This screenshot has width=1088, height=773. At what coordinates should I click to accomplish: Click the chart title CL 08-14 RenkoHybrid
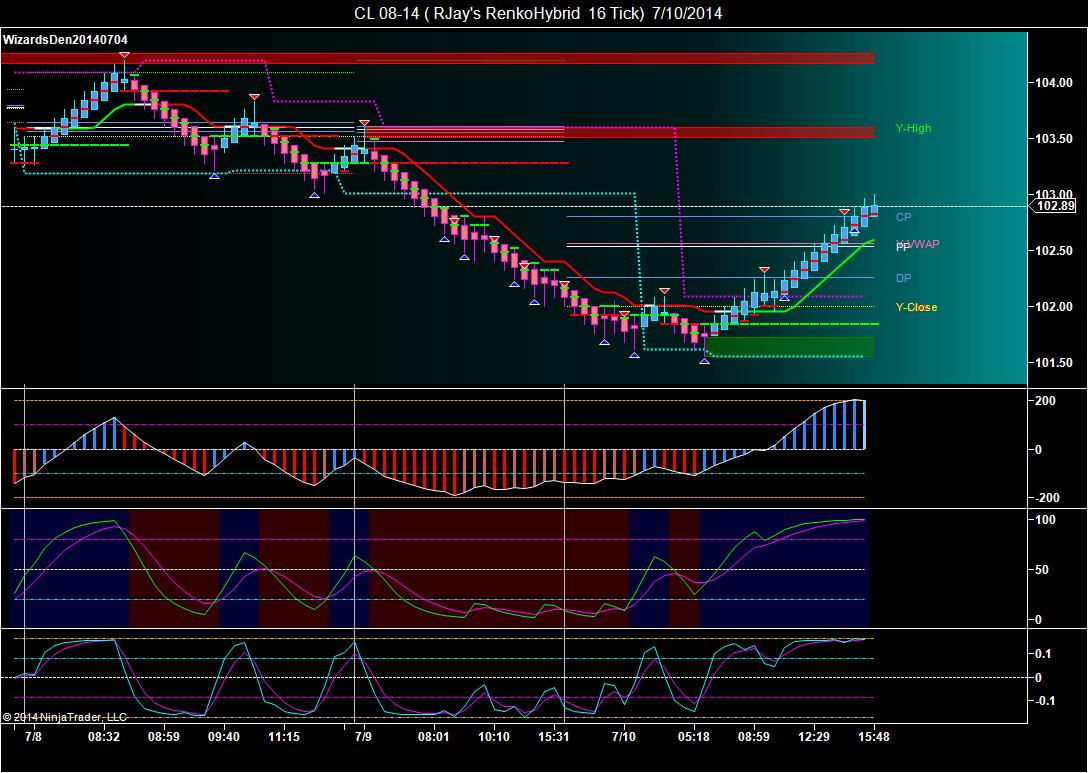[x=538, y=13]
